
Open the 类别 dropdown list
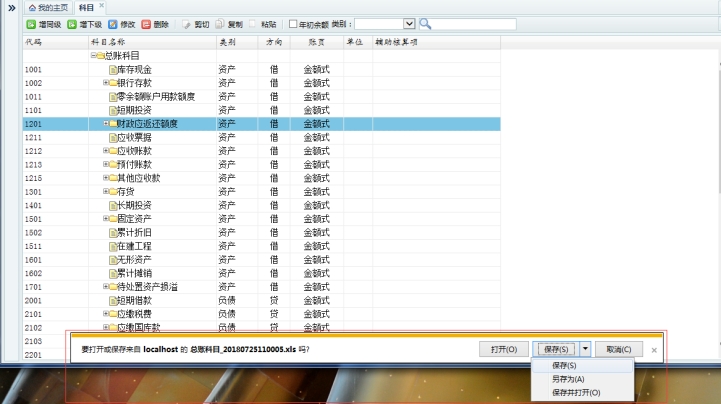click(x=409, y=23)
